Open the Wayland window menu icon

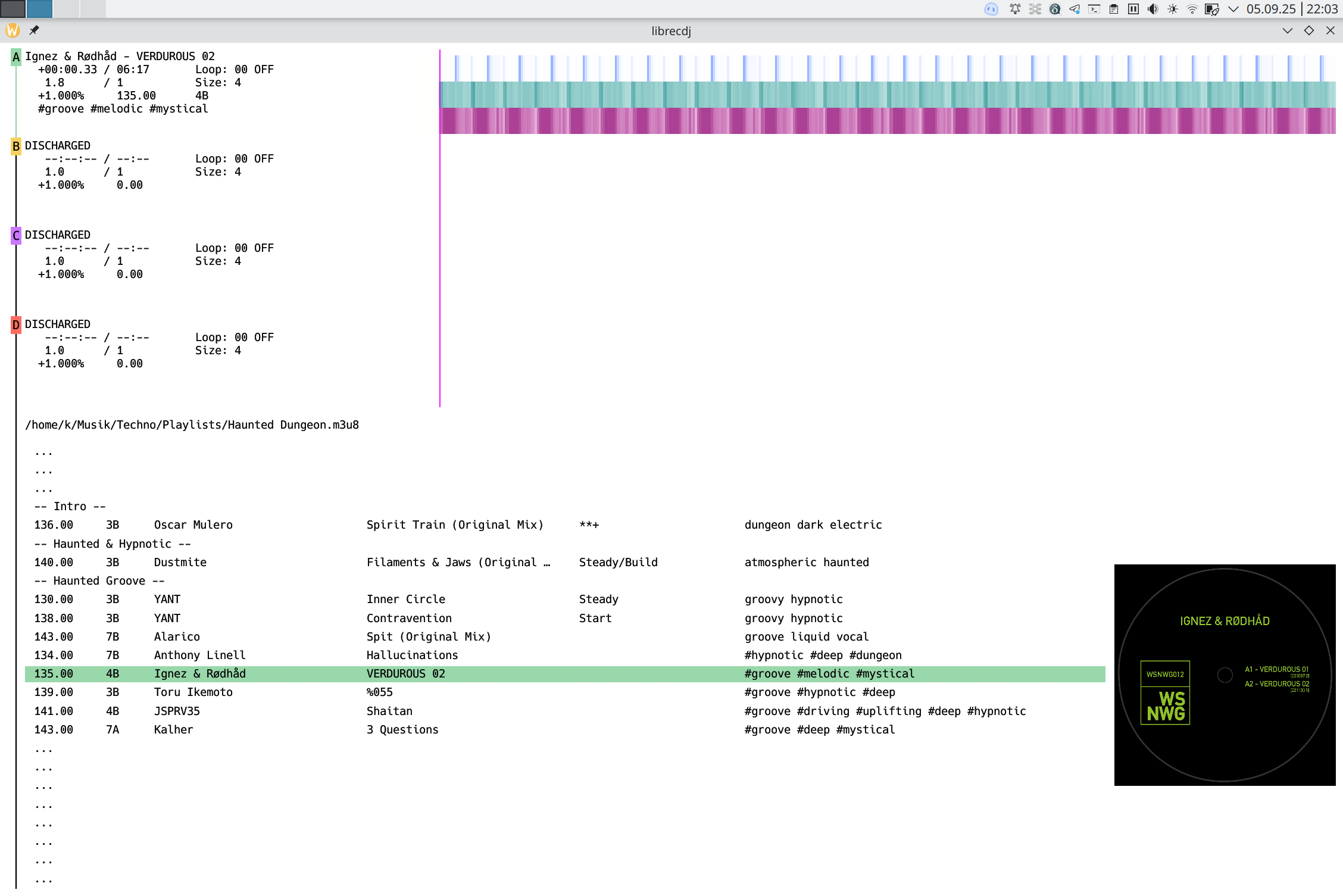(x=13, y=30)
